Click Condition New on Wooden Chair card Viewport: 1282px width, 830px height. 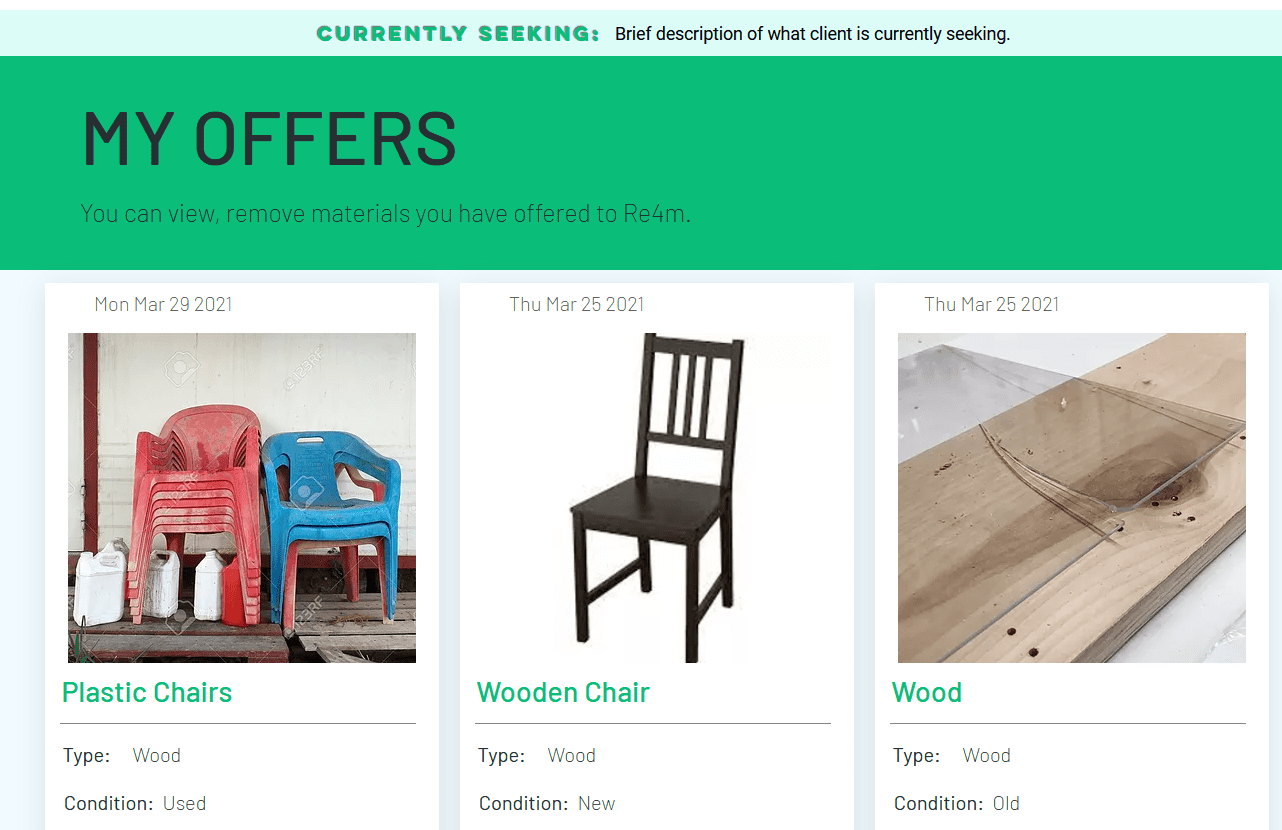pos(547,803)
